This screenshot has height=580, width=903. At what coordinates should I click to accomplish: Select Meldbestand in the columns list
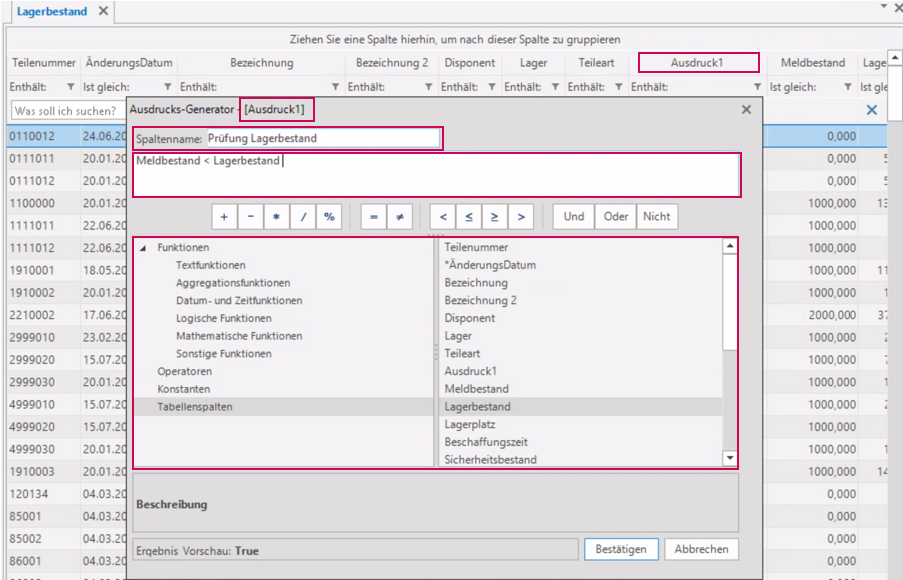point(476,389)
